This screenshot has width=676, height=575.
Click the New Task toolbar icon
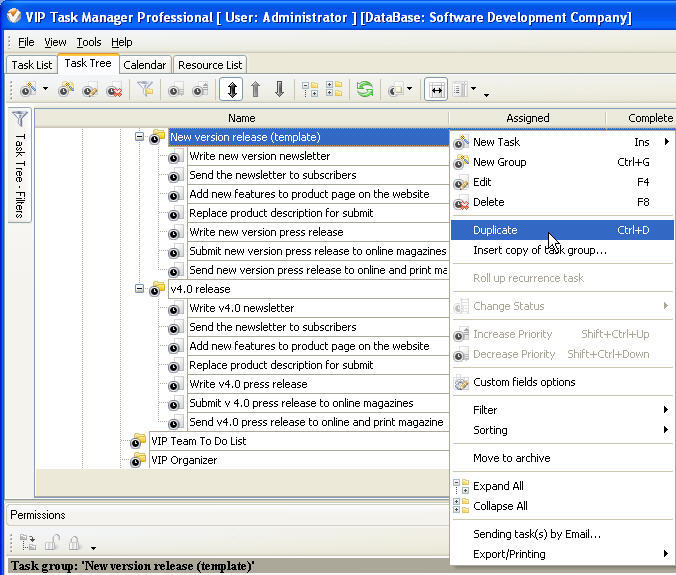click(28, 89)
